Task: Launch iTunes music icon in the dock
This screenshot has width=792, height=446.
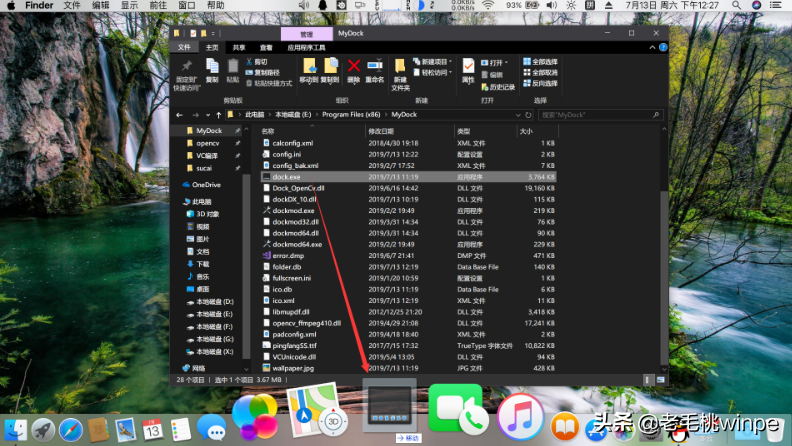Action: (520, 413)
